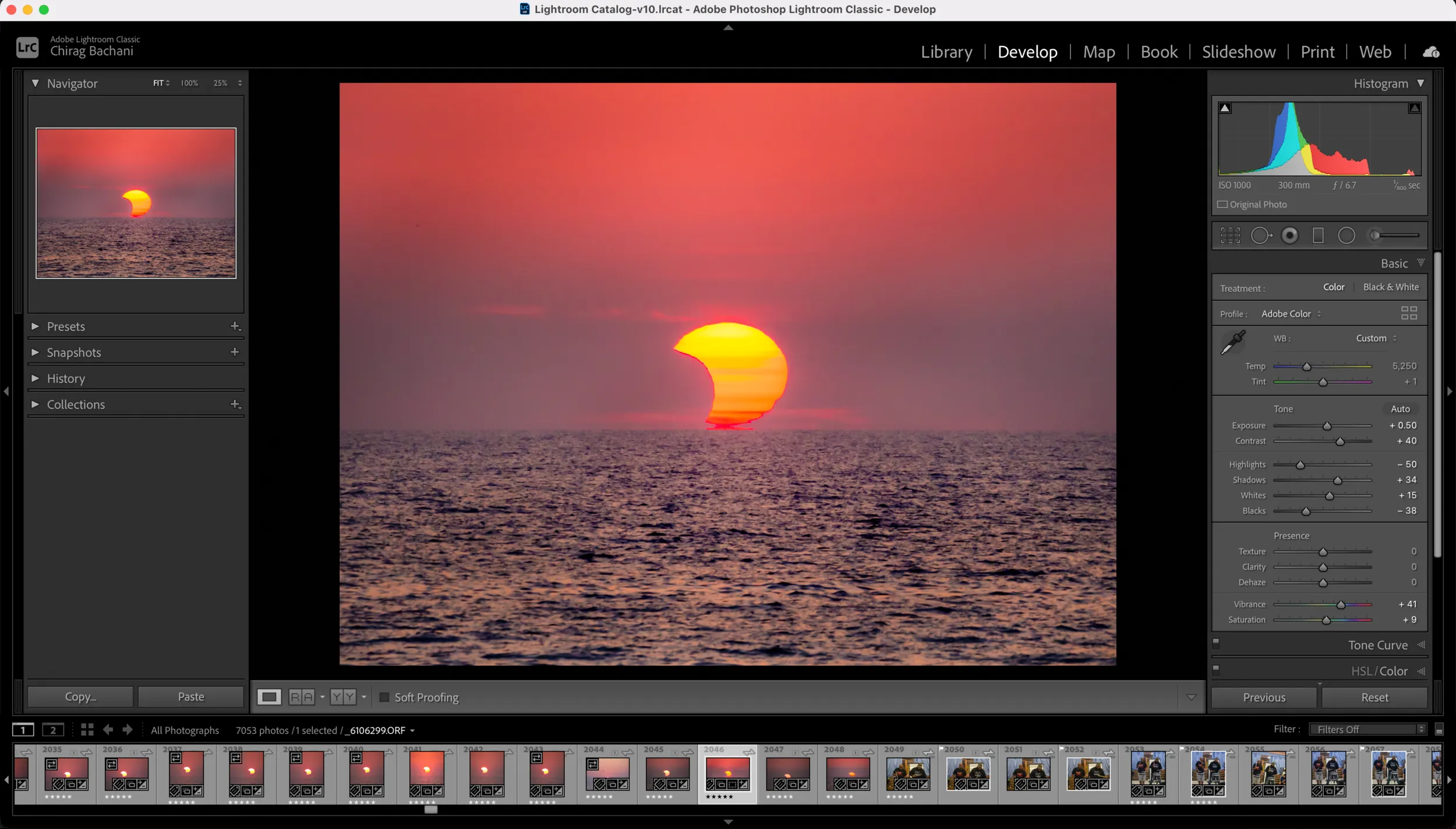Open filename _6106299.ORF source menu
The height and width of the screenshot is (829, 1456).
pyautogui.click(x=380, y=730)
